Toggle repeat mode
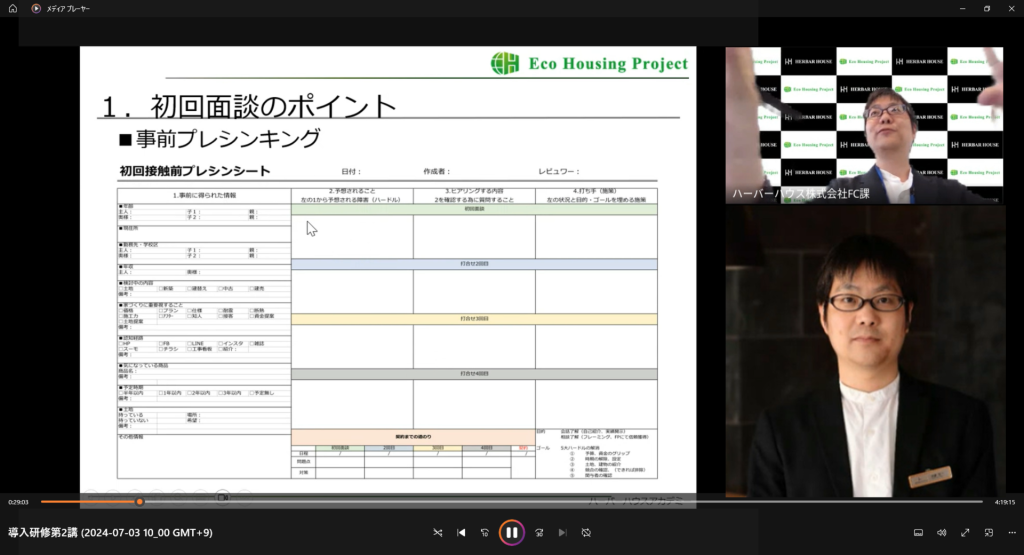The width and height of the screenshot is (1024, 555). (586, 533)
